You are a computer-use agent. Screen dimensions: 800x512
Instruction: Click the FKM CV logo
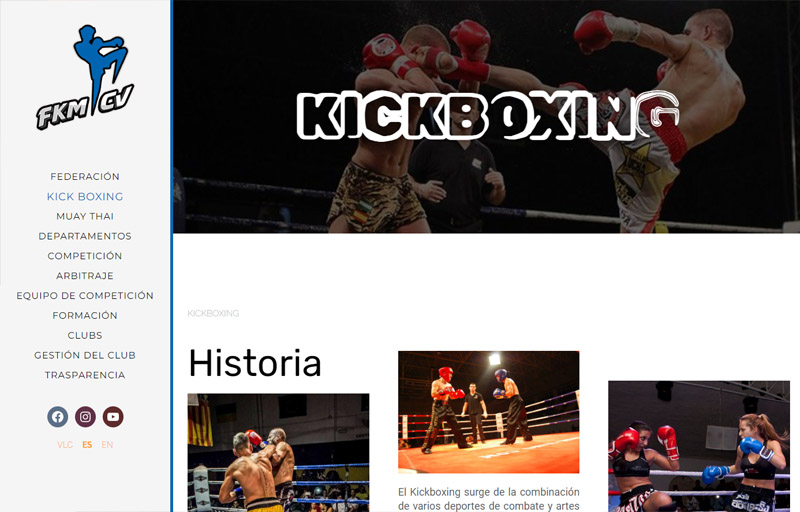pos(85,77)
